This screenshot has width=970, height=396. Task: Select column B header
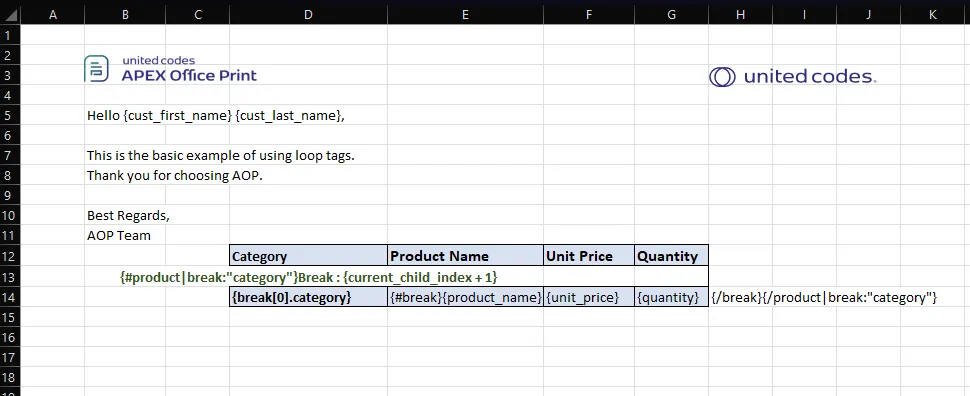click(x=125, y=15)
